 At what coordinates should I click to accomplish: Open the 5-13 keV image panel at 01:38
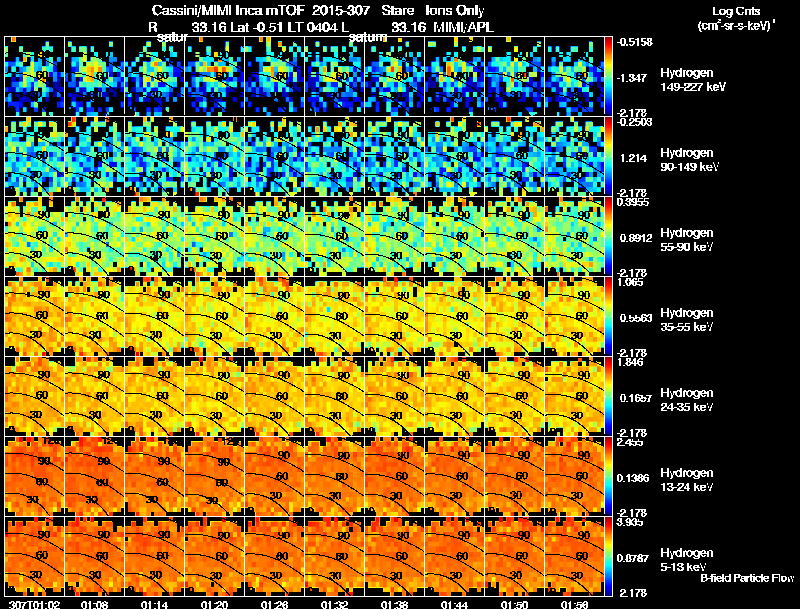tap(394, 556)
